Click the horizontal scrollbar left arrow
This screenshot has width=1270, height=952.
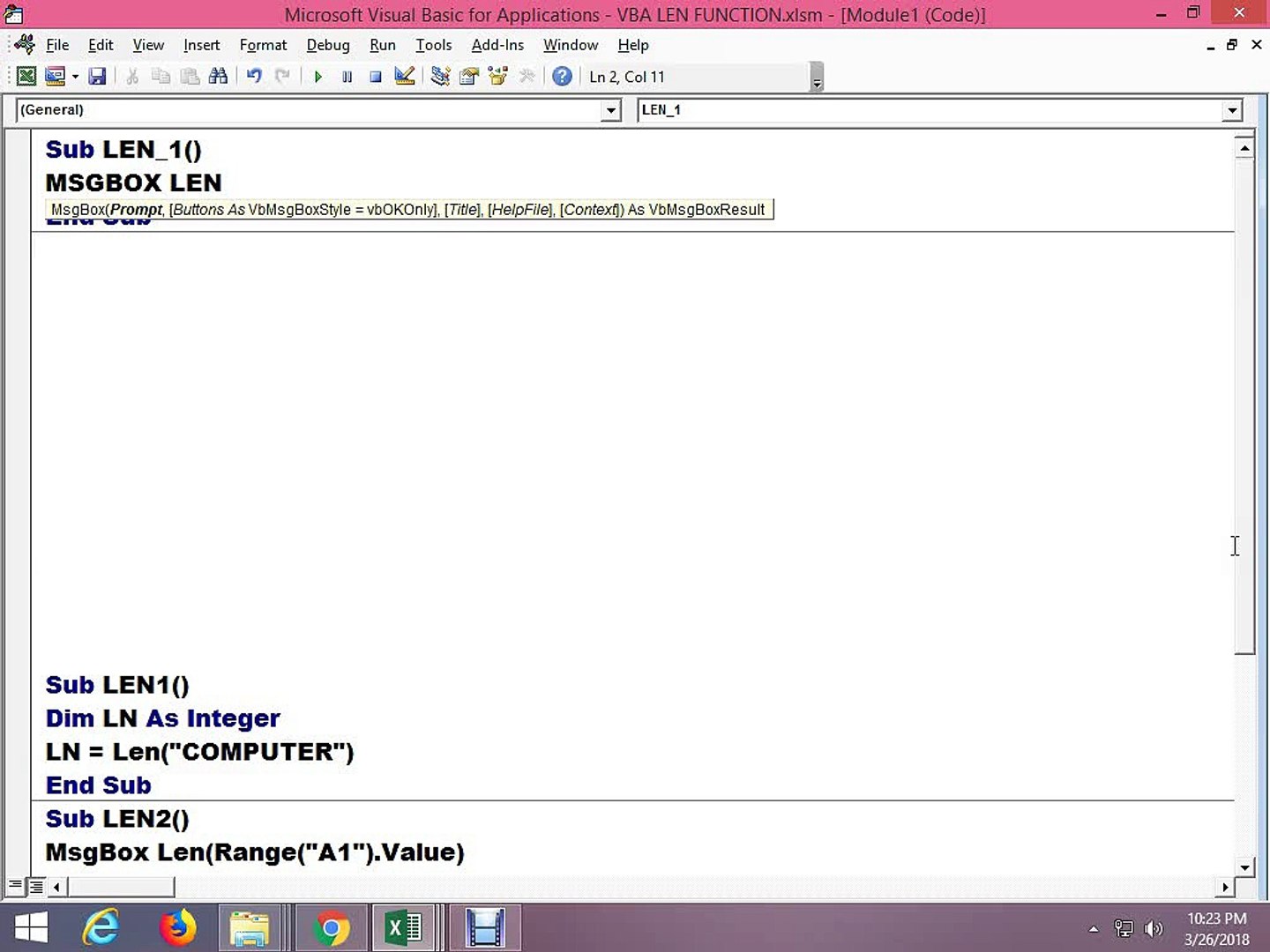point(57,887)
